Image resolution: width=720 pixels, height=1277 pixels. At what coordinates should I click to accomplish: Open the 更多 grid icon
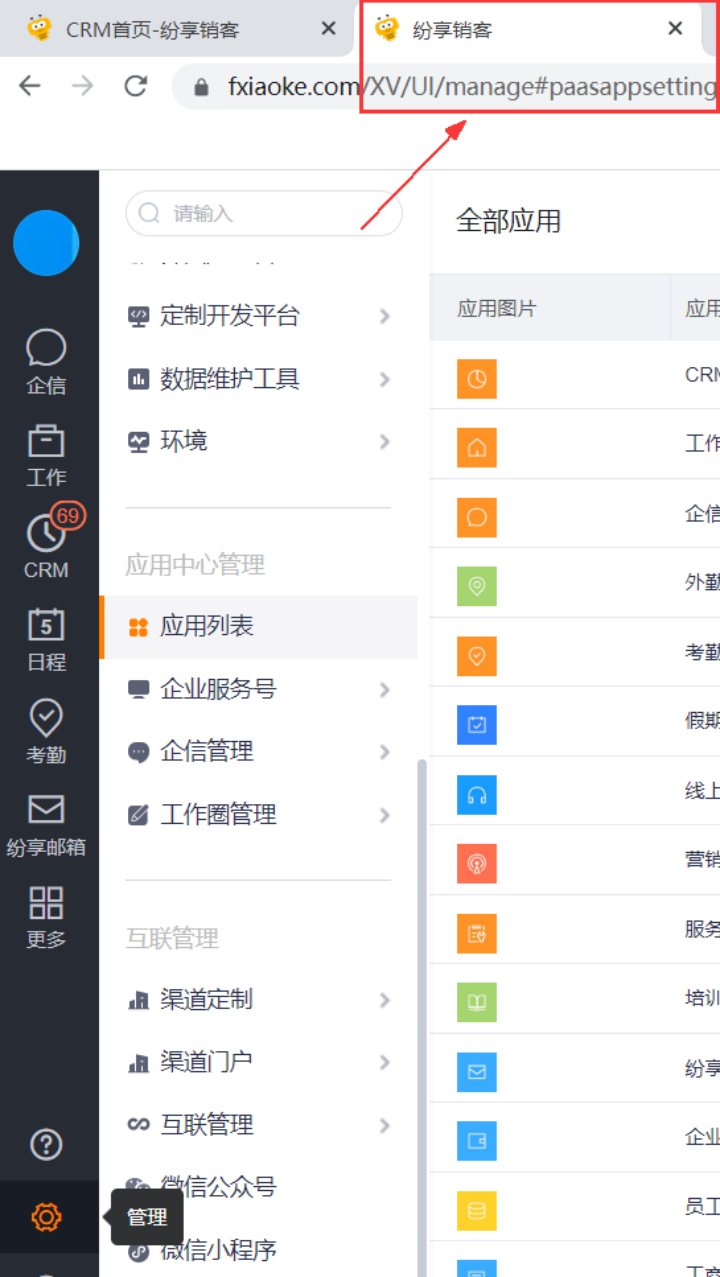coord(46,916)
